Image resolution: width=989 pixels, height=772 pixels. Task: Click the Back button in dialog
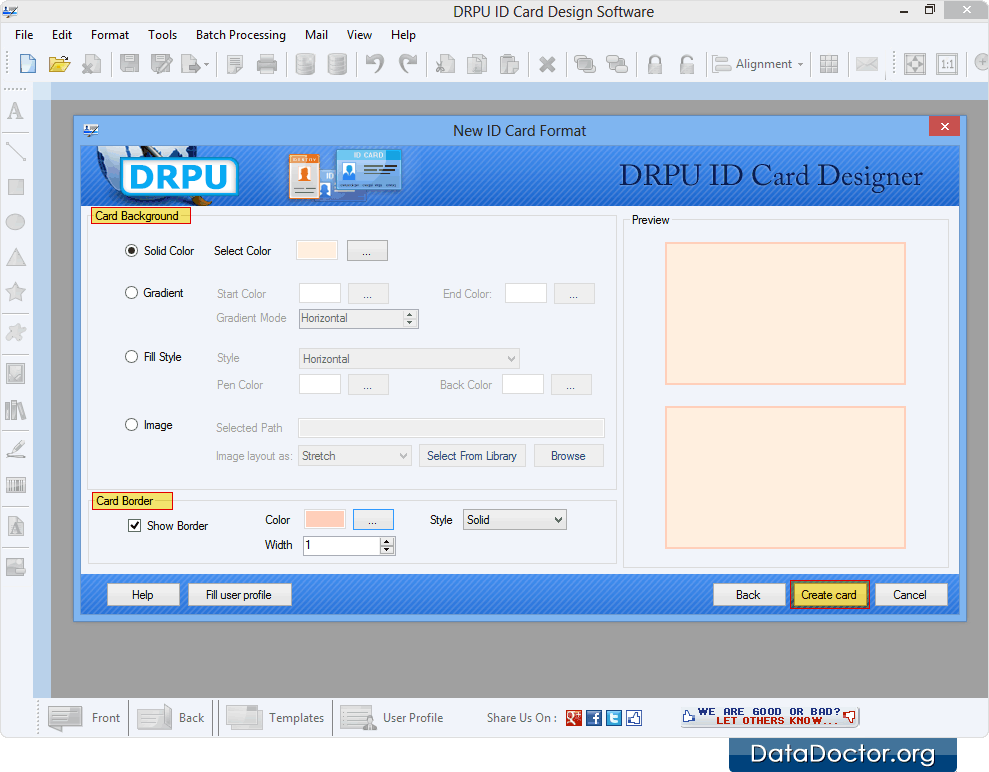point(748,595)
